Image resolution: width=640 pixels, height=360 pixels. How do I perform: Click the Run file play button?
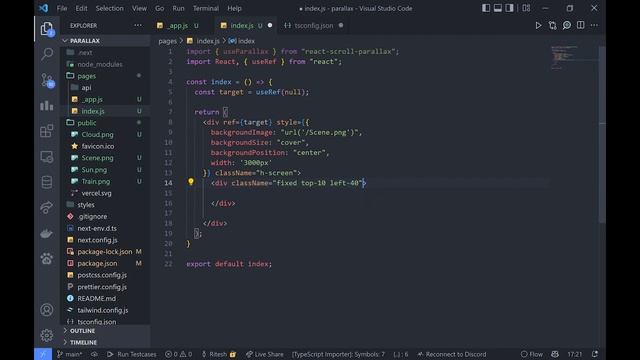pos(538,25)
